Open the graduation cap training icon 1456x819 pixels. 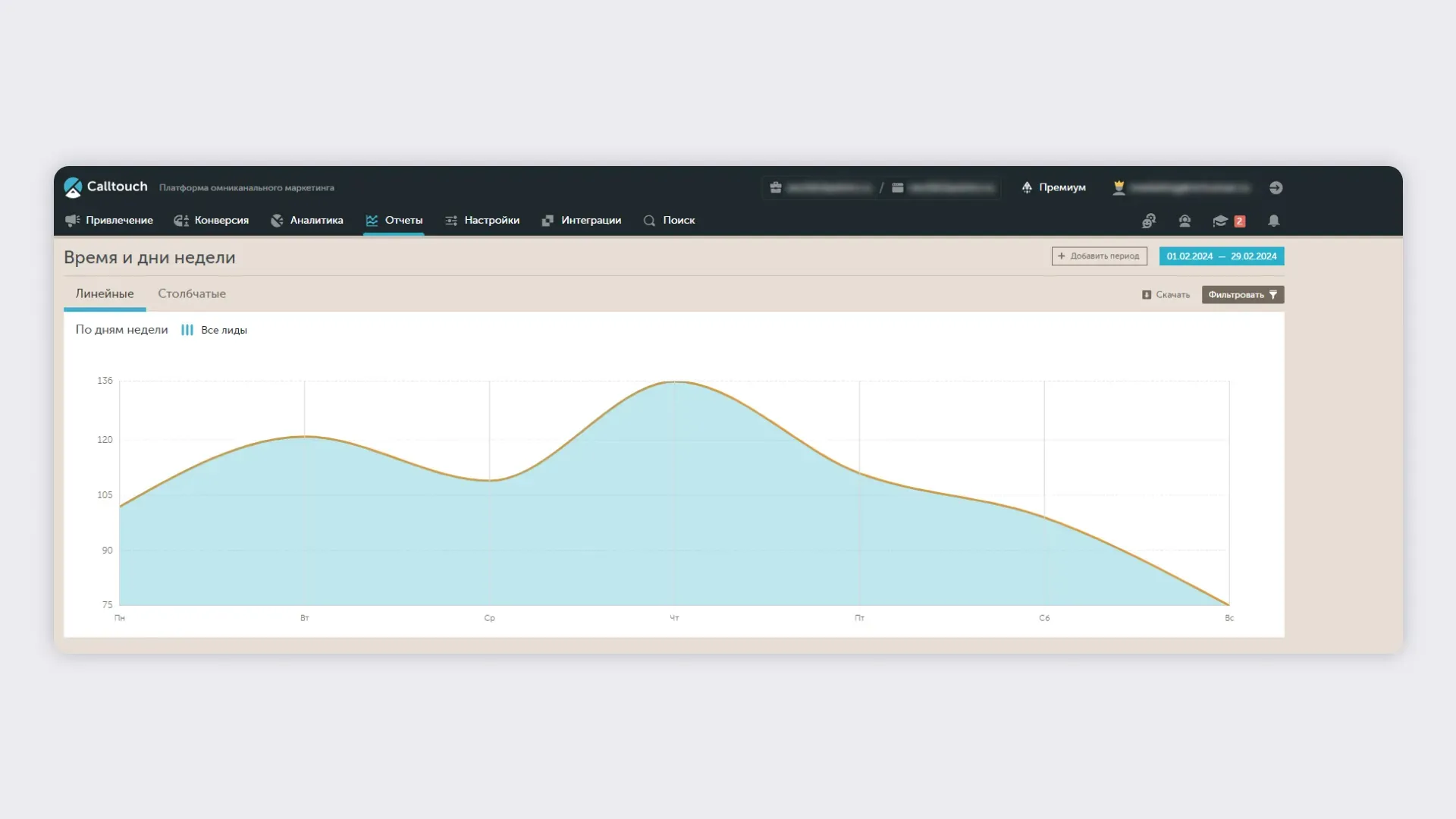[1220, 221]
